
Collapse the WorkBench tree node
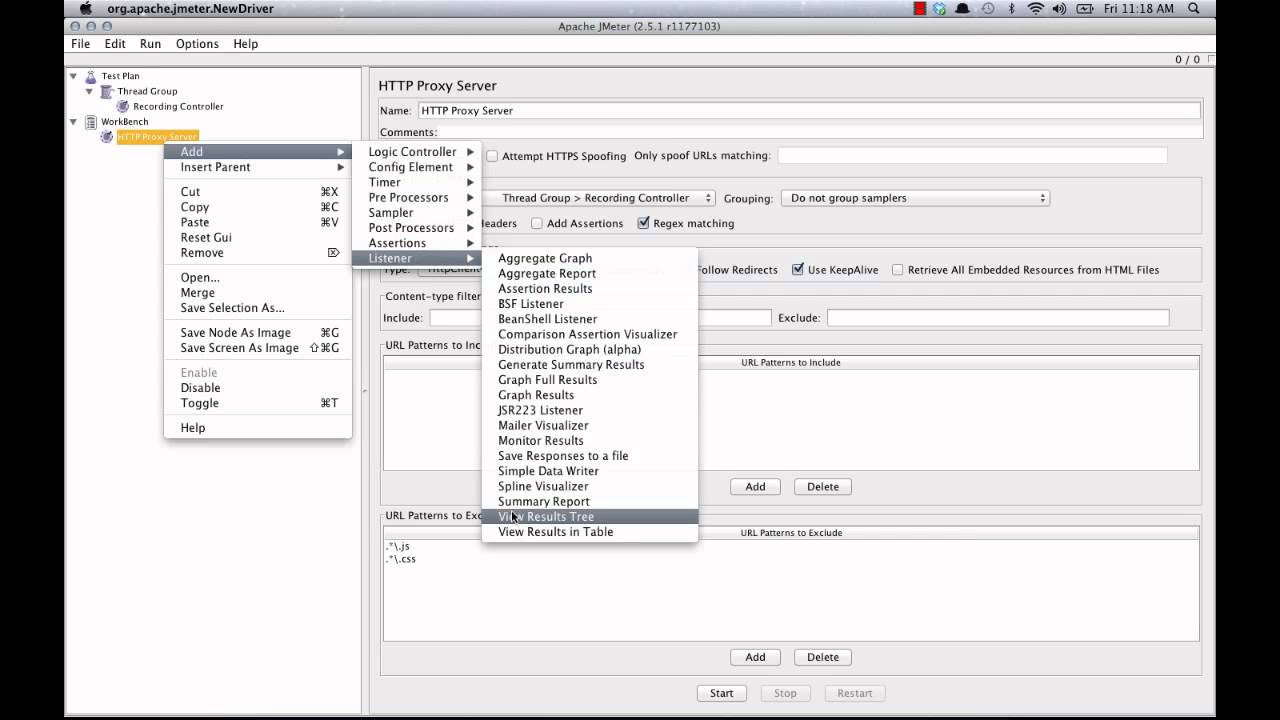click(73, 122)
